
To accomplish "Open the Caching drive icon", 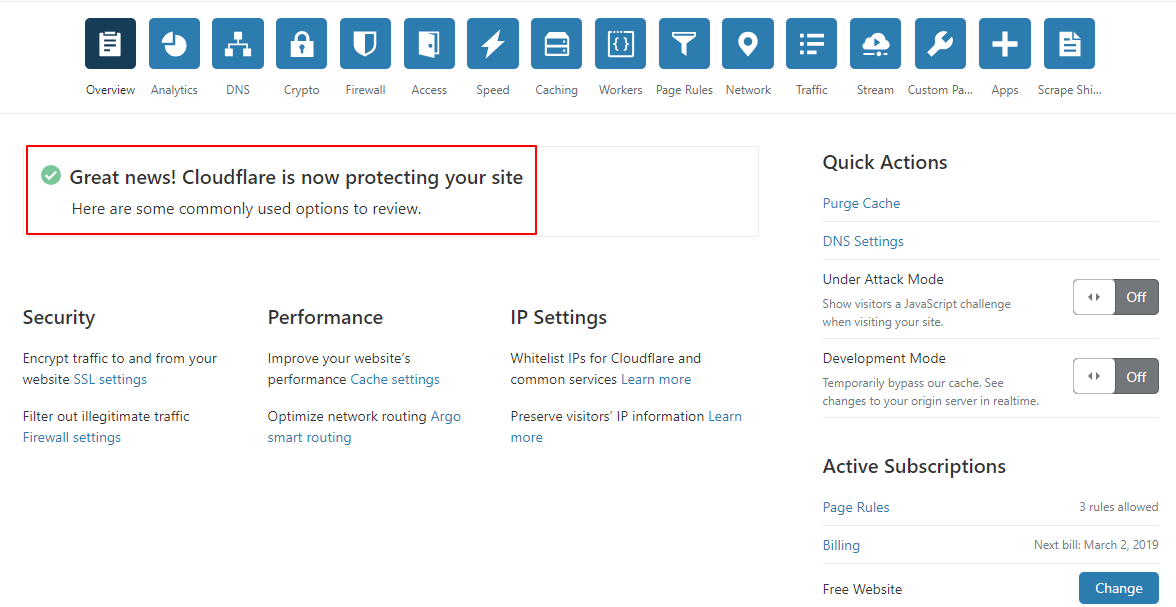I will pyautogui.click(x=556, y=44).
